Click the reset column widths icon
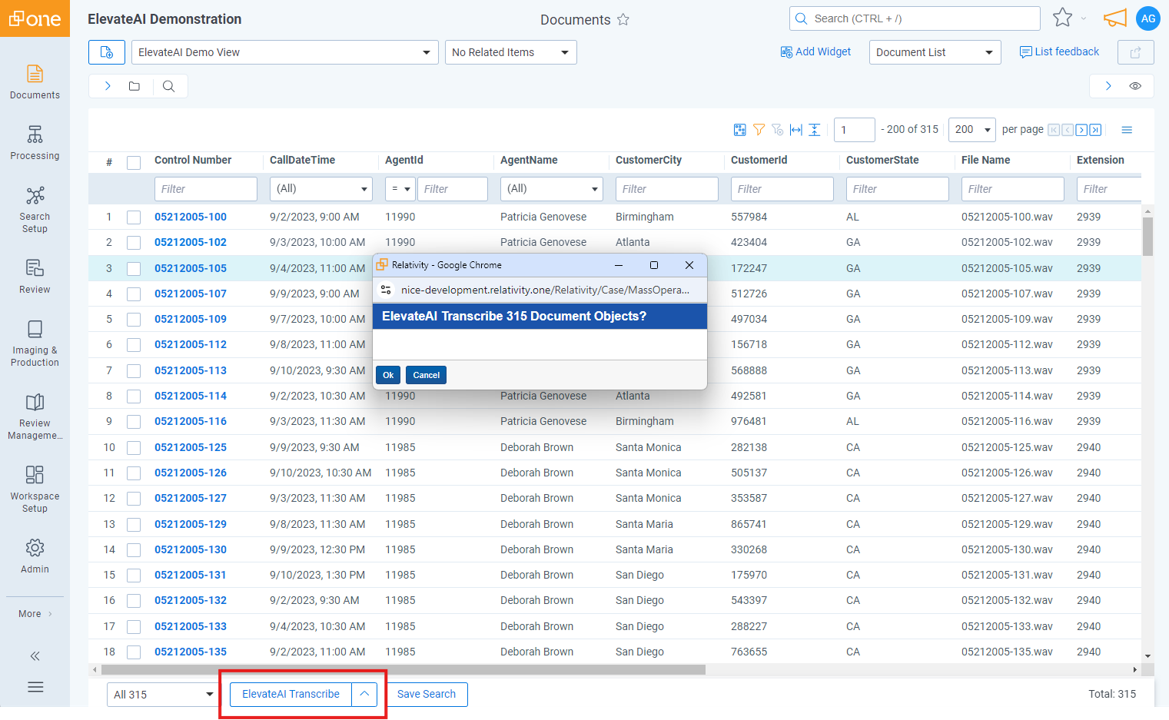 [x=796, y=130]
